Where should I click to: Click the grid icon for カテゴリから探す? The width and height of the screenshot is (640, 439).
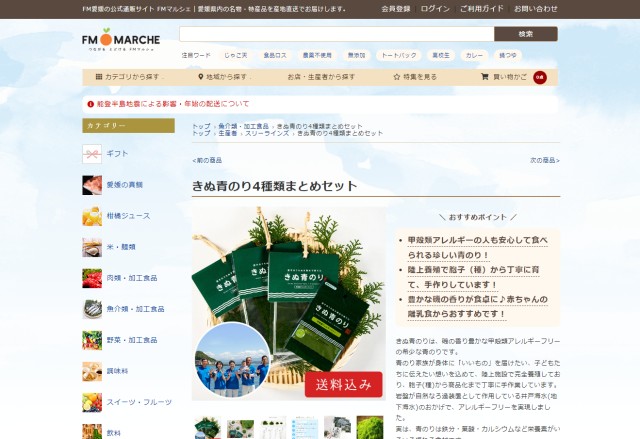click(x=99, y=76)
